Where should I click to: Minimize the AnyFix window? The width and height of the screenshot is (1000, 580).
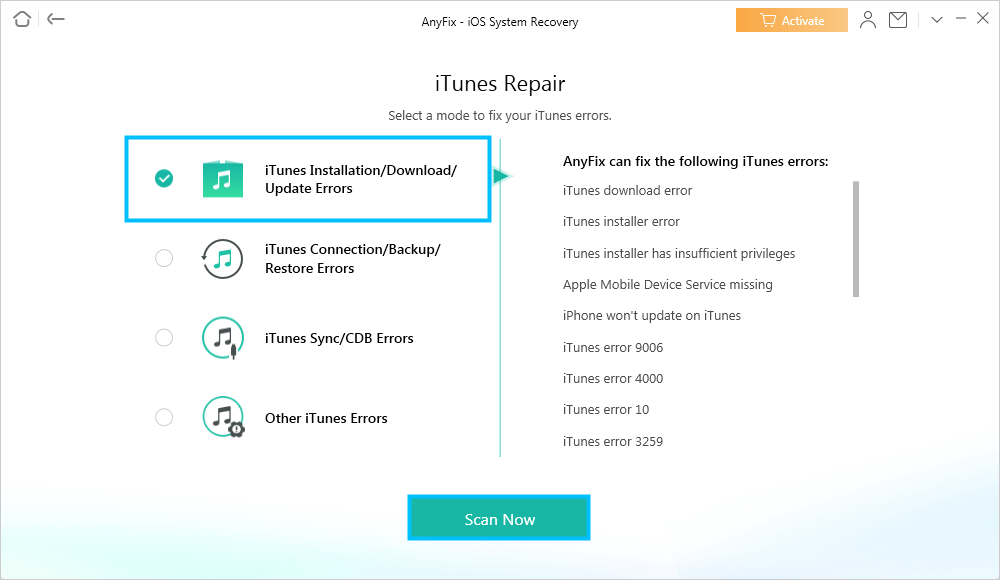pos(959,20)
